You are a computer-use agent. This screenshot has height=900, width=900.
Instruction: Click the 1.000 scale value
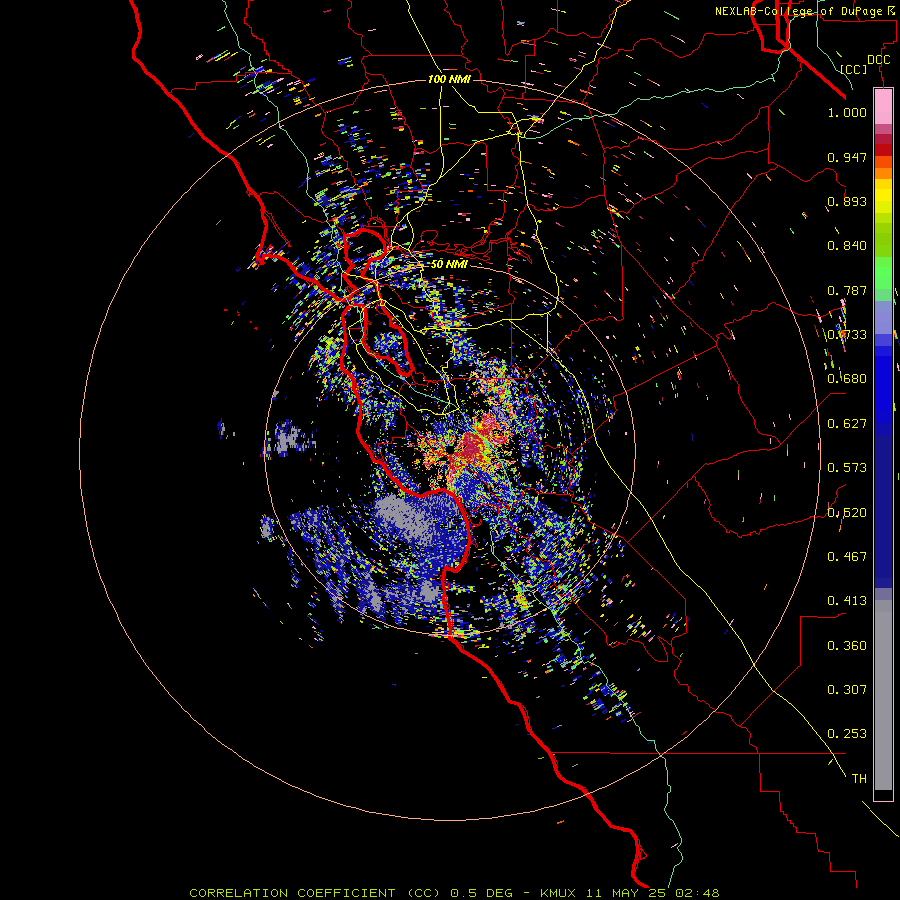pos(847,112)
